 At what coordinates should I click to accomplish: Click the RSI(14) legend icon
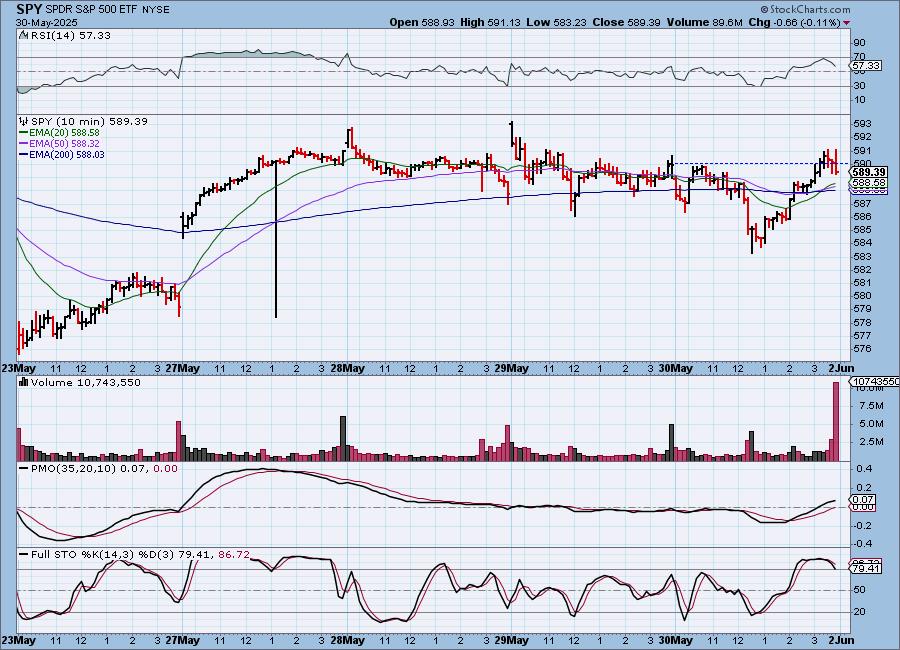click(x=24, y=35)
